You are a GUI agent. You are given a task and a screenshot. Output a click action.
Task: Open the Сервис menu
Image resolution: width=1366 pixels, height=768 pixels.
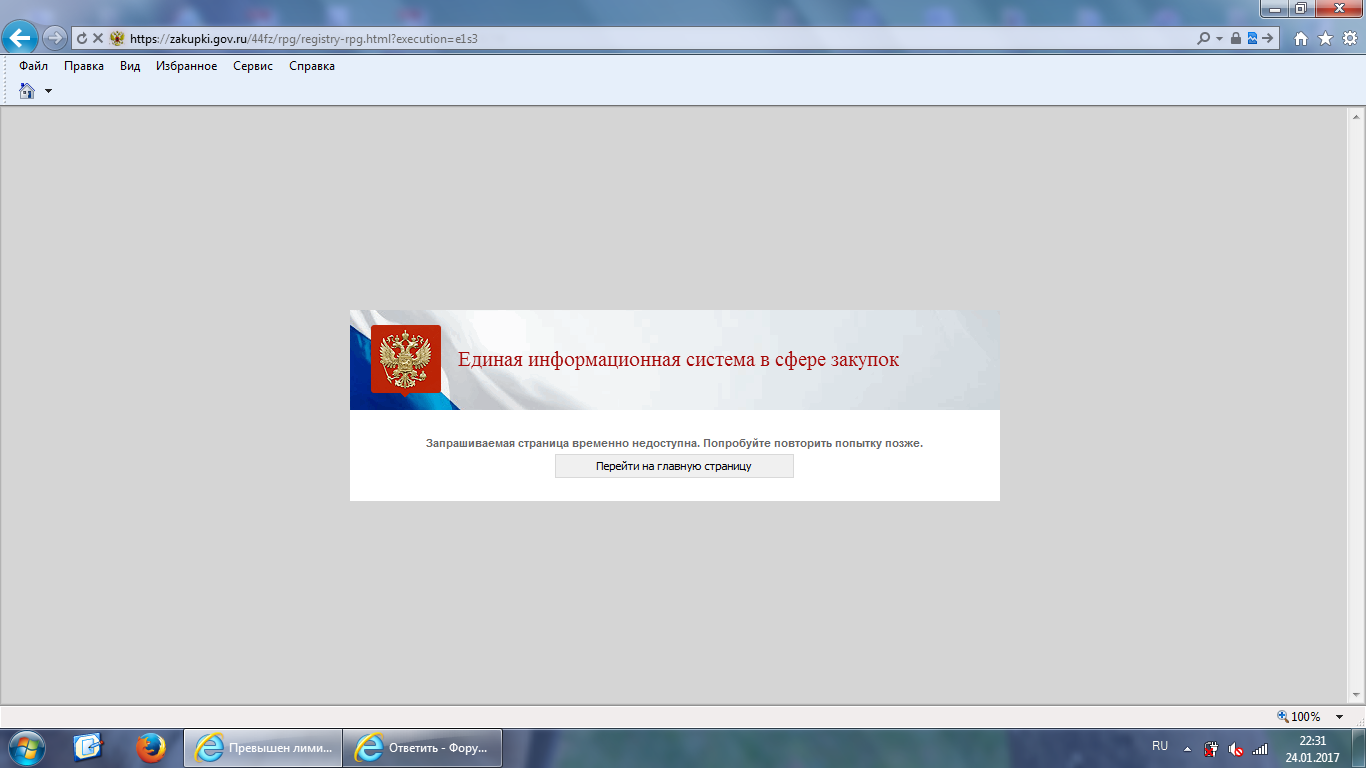coord(253,66)
